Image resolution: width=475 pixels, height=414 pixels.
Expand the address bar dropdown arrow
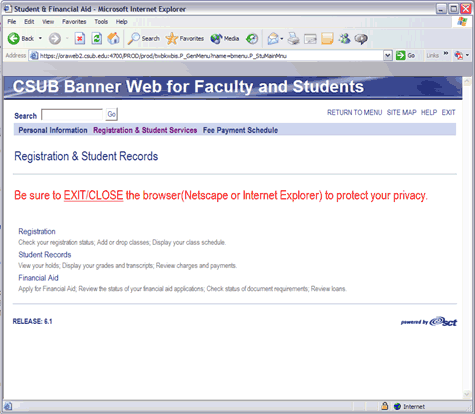coord(387,56)
